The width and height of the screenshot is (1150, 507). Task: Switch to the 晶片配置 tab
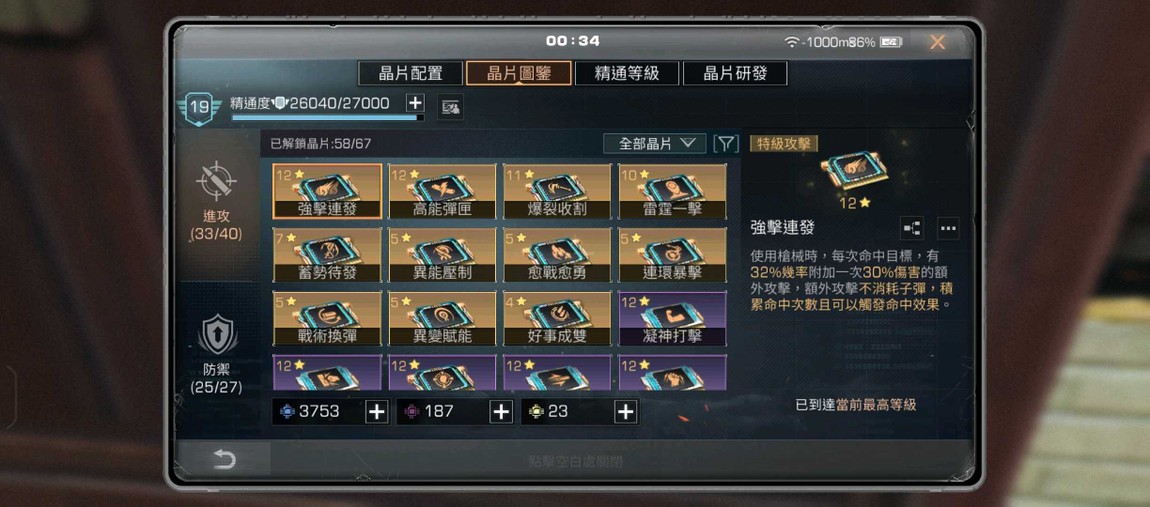411,73
